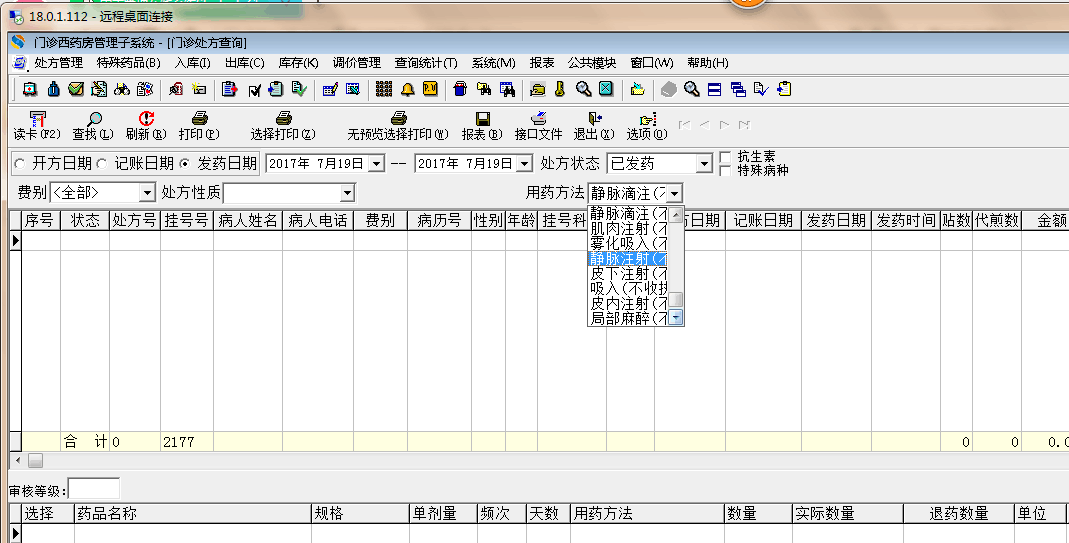Open the 处方管理 menu
This screenshot has width=1069, height=543.
click(59, 63)
